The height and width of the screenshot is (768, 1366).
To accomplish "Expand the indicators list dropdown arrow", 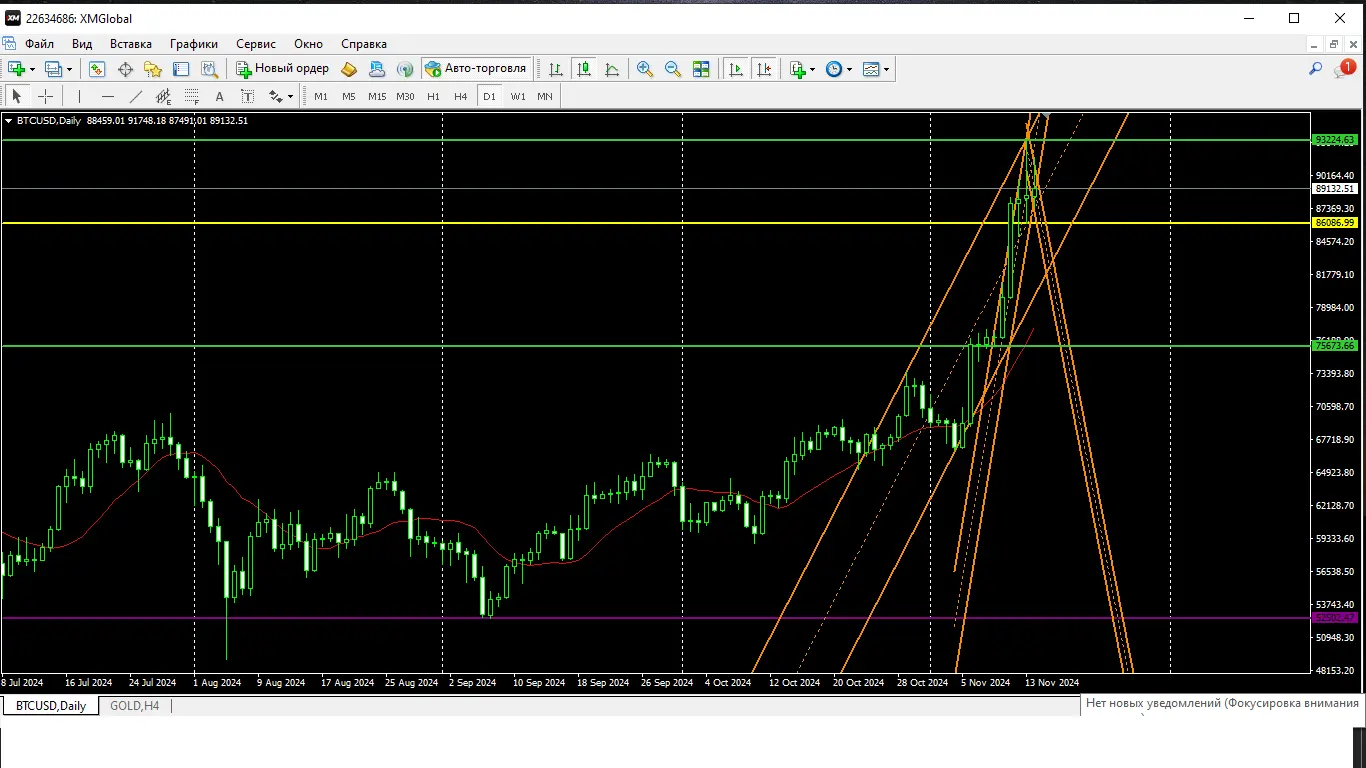I will click(x=812, y=69).
